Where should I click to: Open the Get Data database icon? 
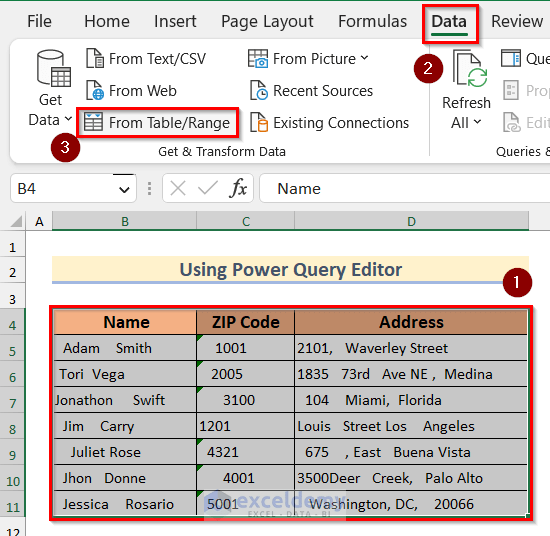click(x=54, y=68)
